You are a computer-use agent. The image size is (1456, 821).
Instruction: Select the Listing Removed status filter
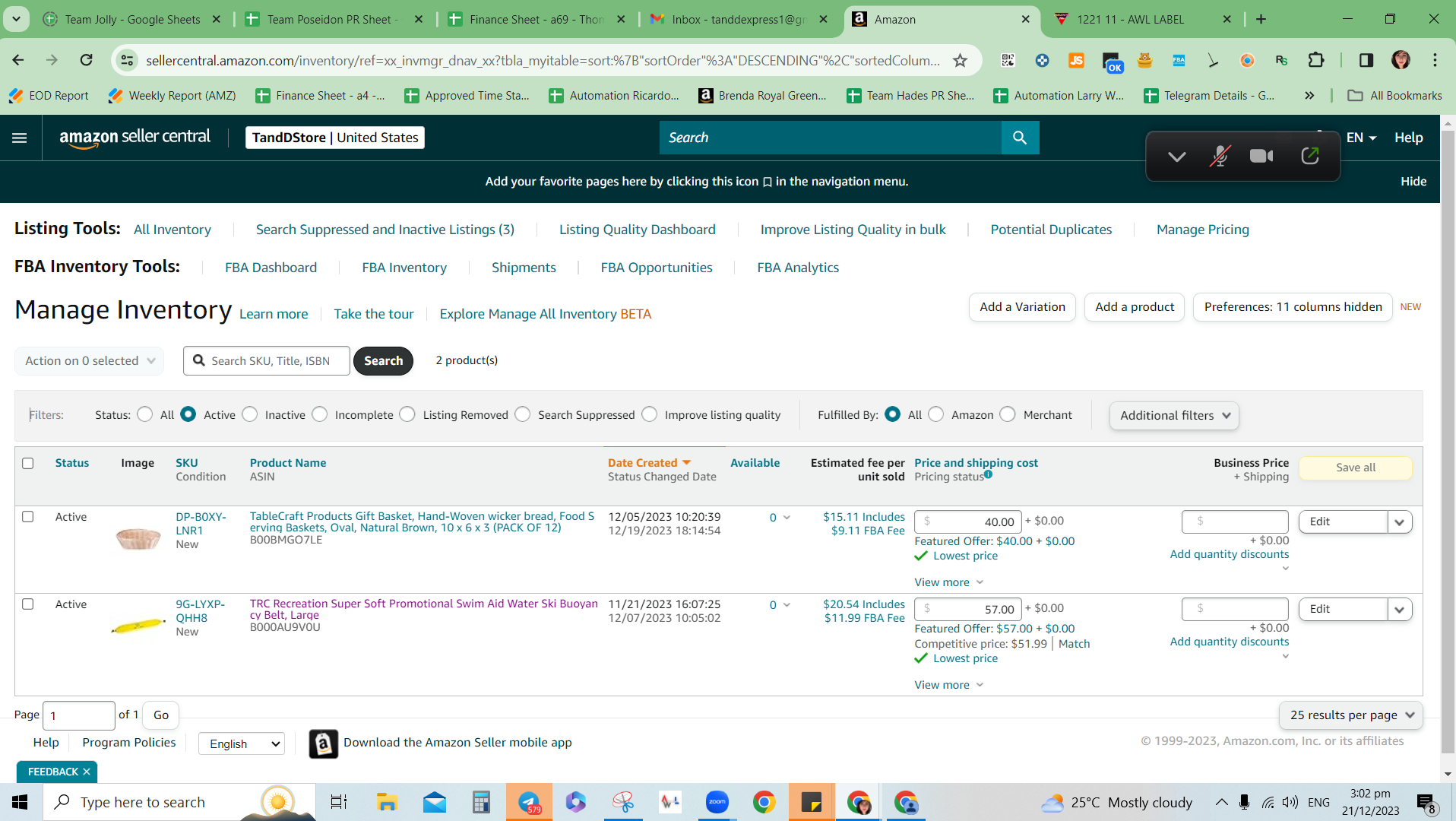point(408,414)
